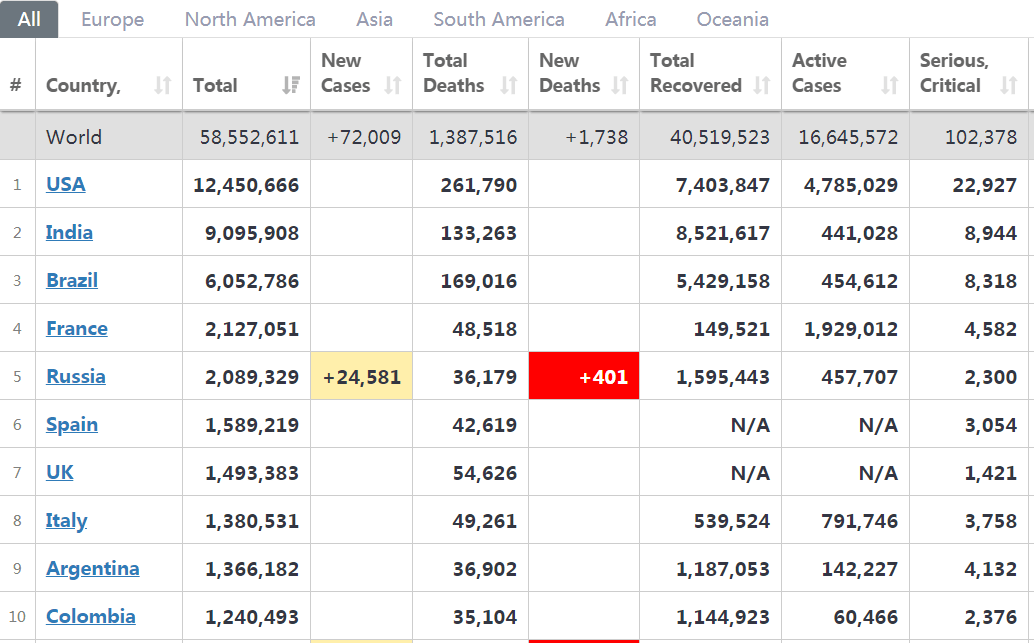The image size is (1034, 643).
Task: Select the World row label
Action: (74, 137)
